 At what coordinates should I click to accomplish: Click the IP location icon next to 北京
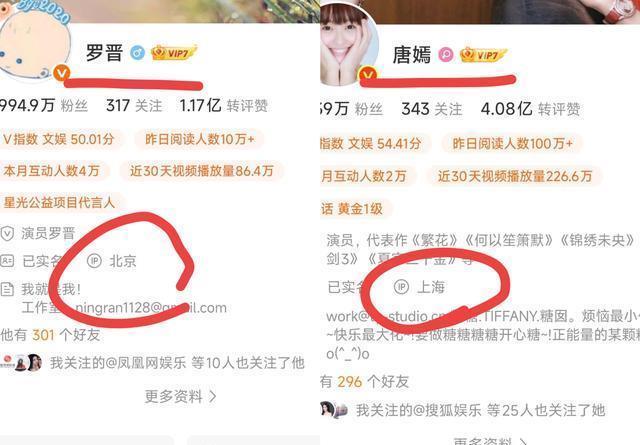click(x=94, y=260)
